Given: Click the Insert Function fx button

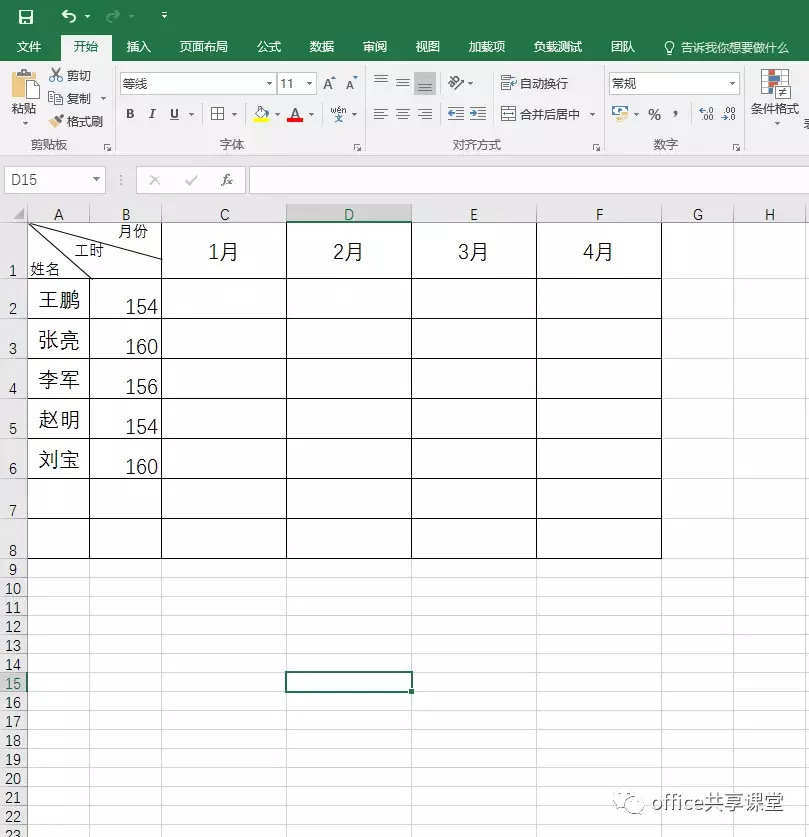Looking at the screenshot, I should coord(227,180).
